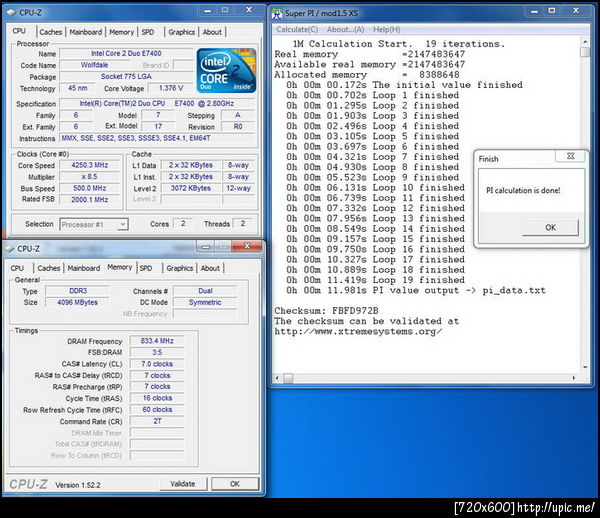Open About tab in the memory timings window

point(210,268)
